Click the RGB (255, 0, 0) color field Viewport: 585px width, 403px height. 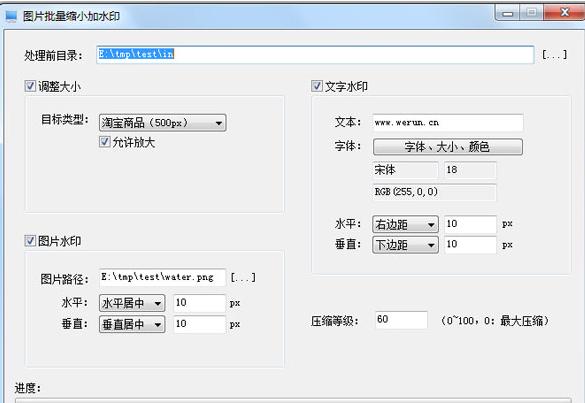pos(435,192)
